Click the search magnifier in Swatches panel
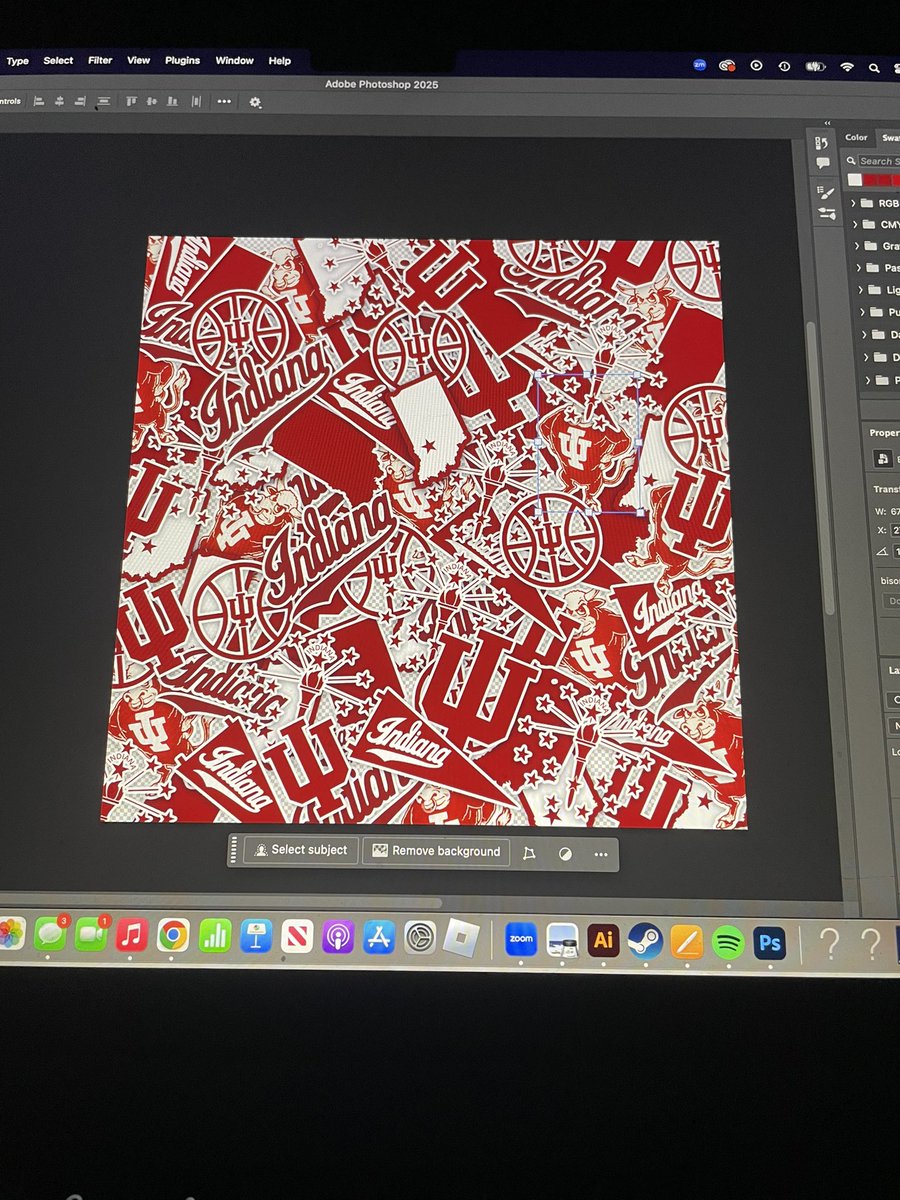The image size is (900, 1200). (851, 161)
